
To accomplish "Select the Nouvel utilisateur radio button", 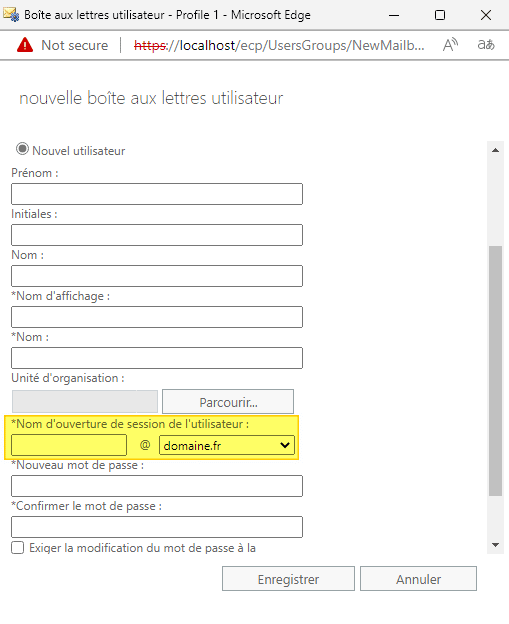I will [22, 149].
